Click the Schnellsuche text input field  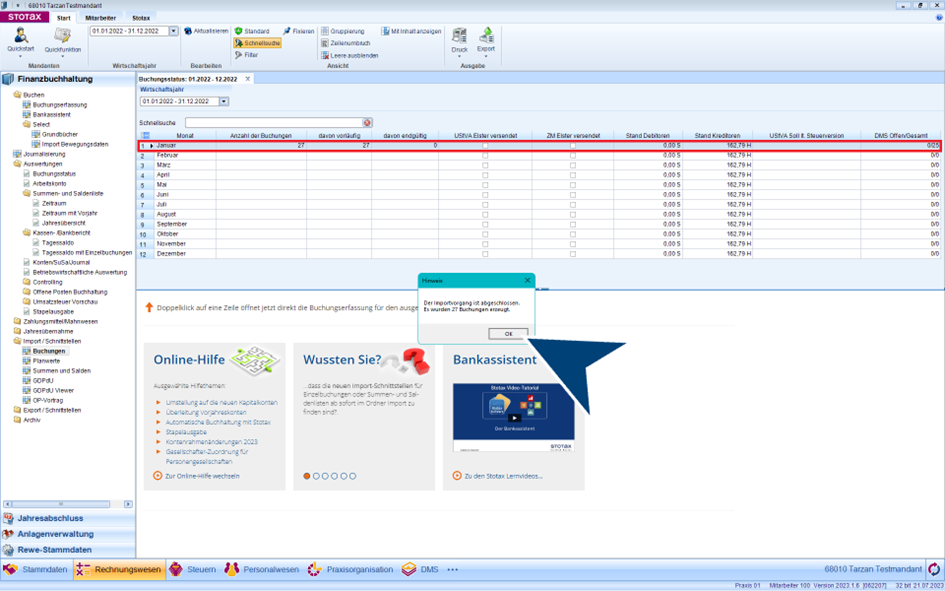[272, 123]
